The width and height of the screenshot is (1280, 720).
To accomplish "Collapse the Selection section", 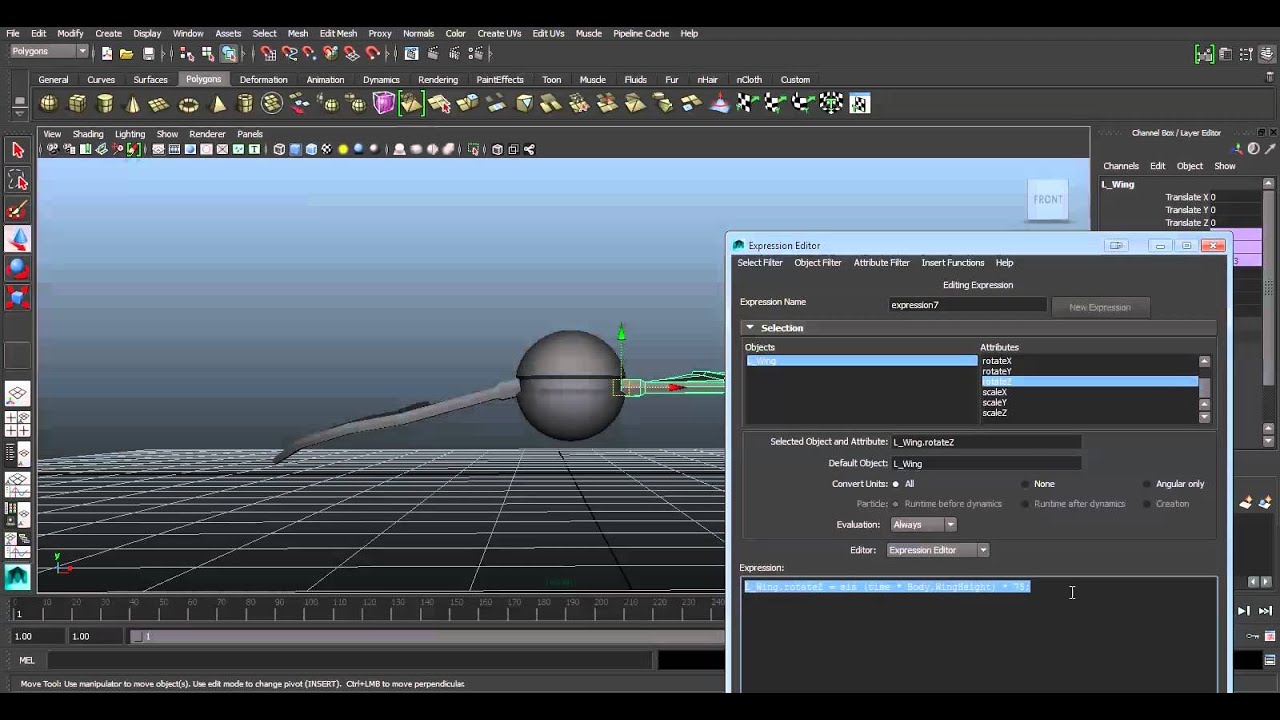I will click(749, 328).
